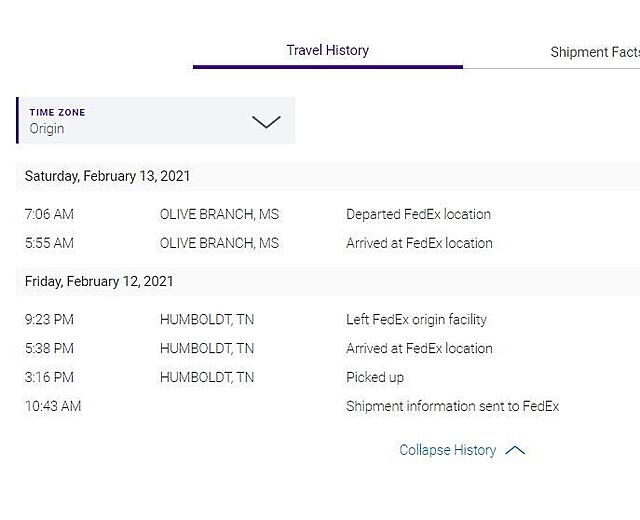The height and width of the screenshot is (520, 640).
Task: Expand the Time Zone dropdown arrow
Action: tap(266, 122)
